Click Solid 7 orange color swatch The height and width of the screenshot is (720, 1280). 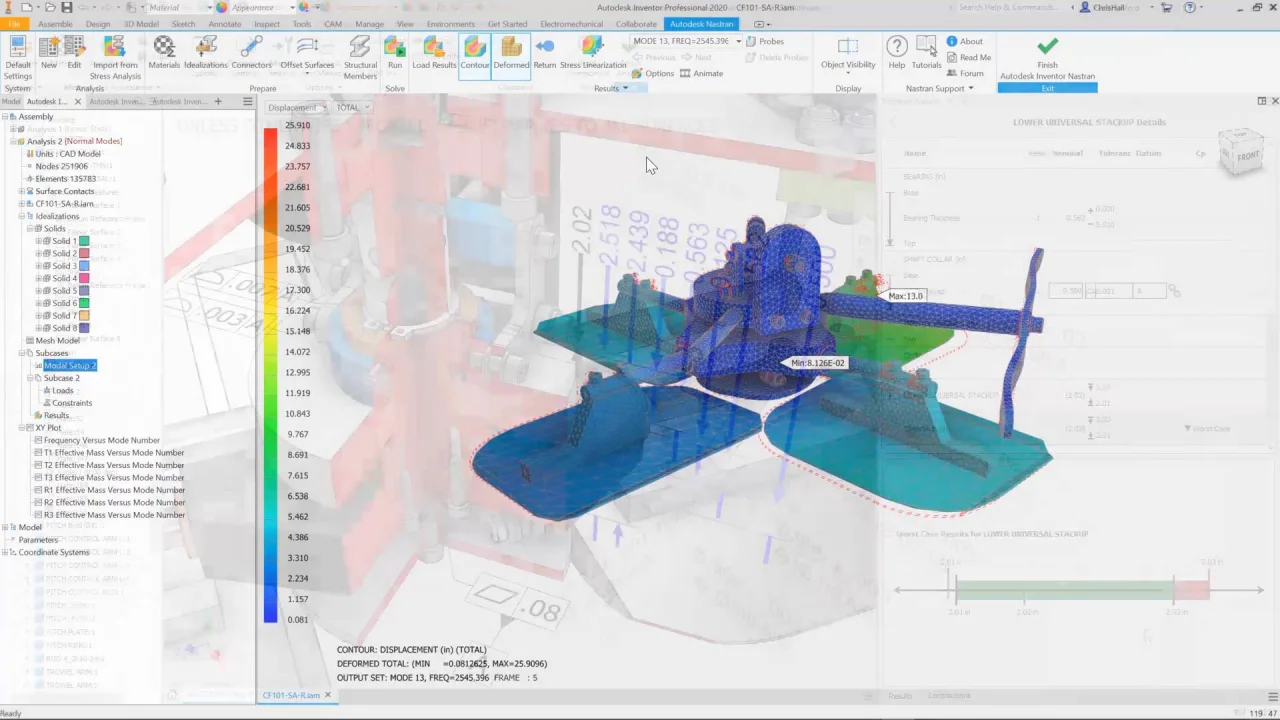point(84,315)
